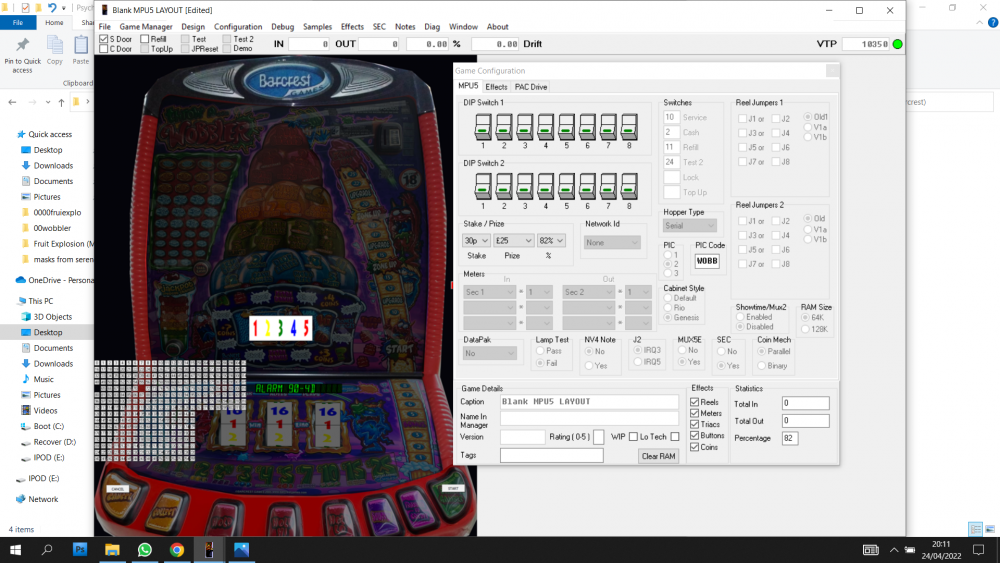Toggle DIP Switch 1 switch number 8
The width and height of the screenshot is (1000, 563).
629,127
